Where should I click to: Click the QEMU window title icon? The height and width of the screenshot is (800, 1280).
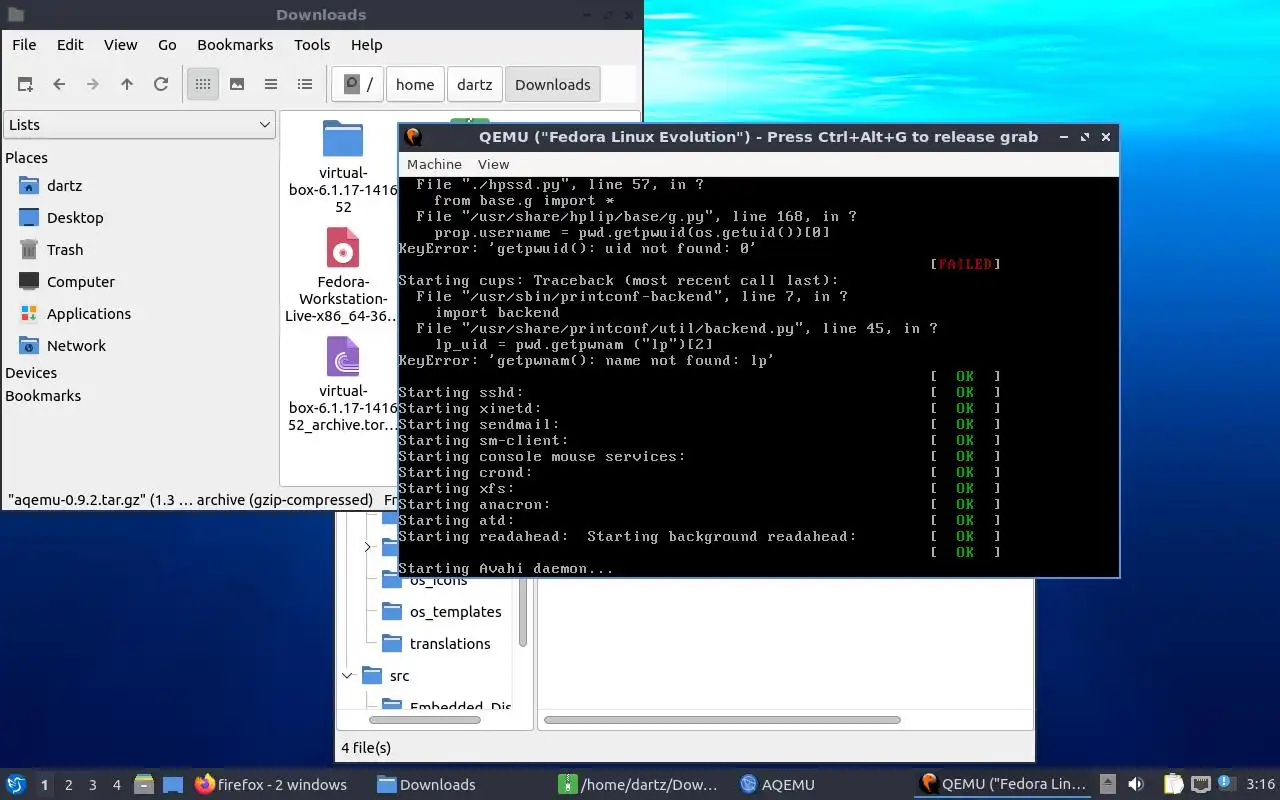[x=413, y=137]
